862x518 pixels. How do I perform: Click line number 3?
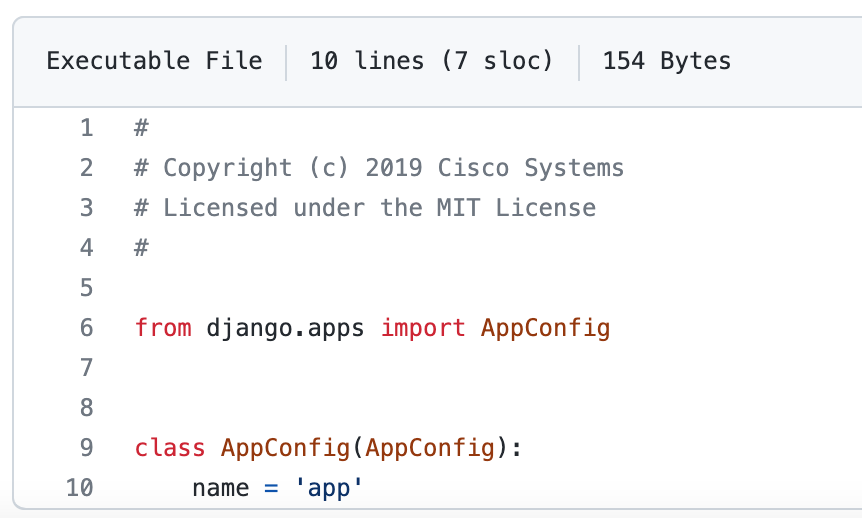click(x=86, y=208)
